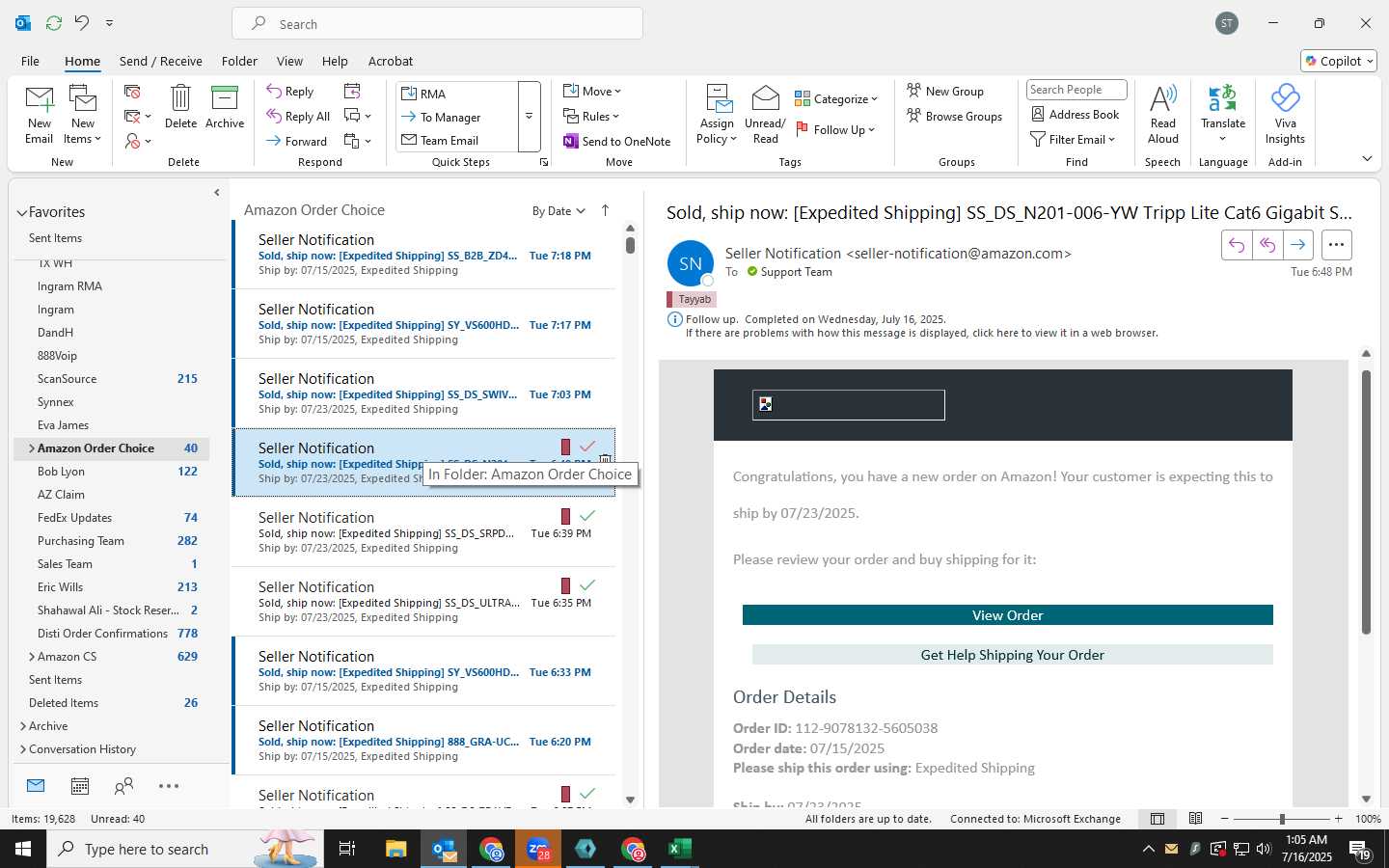Click the Search People field
This screenshot has height=868, width=1389.
(x=1076, y=90)
